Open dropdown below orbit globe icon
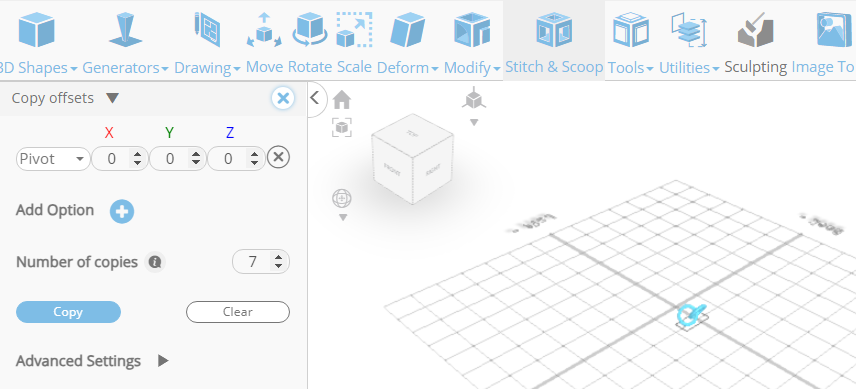Screen dimensions: 856x389 [343, 218]
